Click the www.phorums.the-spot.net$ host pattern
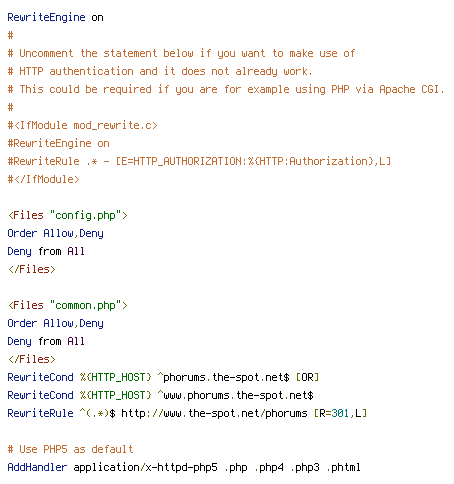Image resolution: width=454 pixels, height=484 pixels. click(x=236, y=395)
